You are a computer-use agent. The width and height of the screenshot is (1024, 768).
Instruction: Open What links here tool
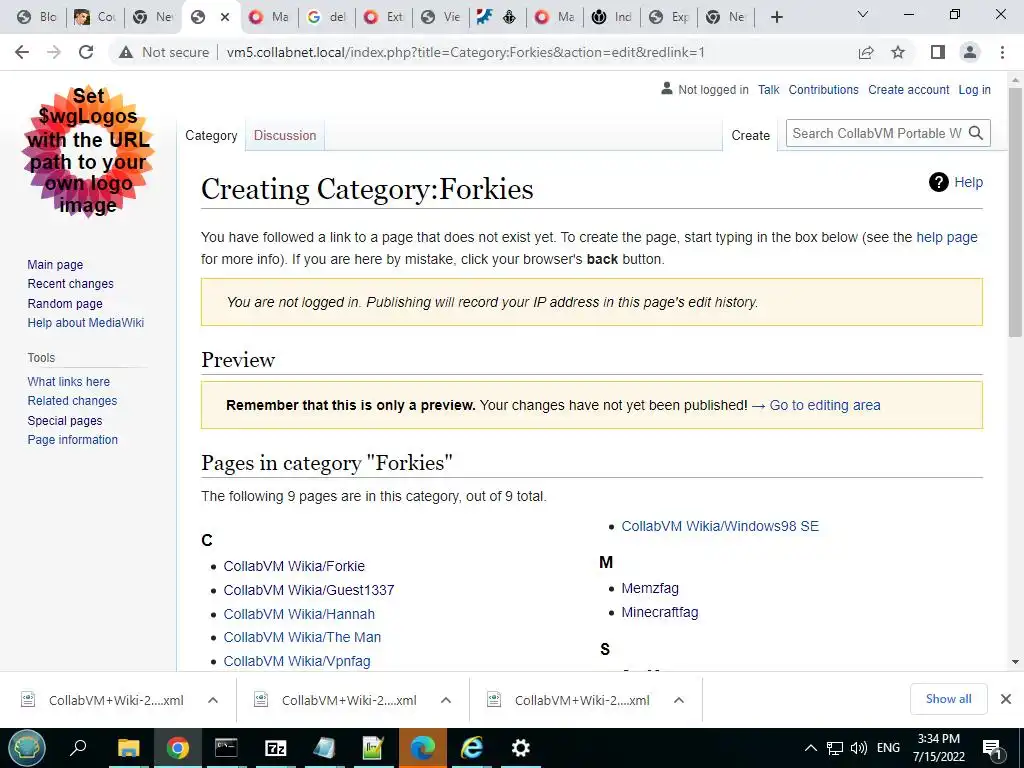[69, 381]
